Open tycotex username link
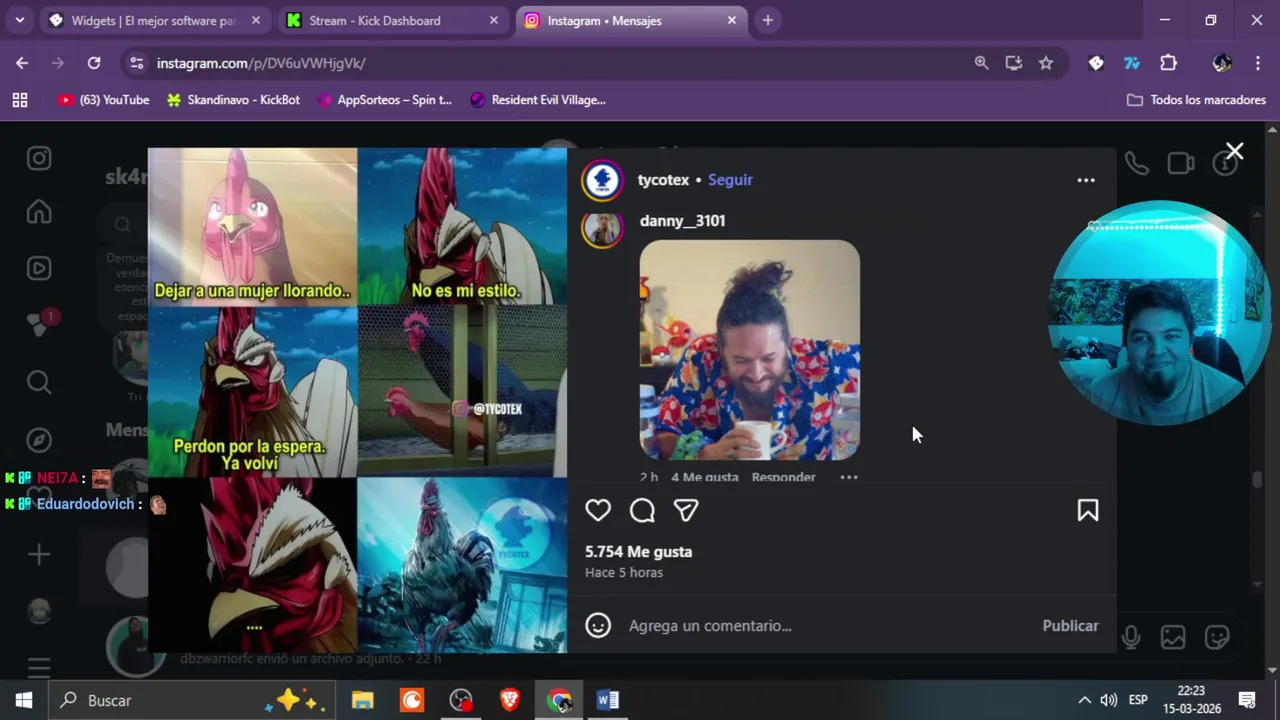This screenshot has height=720, width=1280. (663, 180)
